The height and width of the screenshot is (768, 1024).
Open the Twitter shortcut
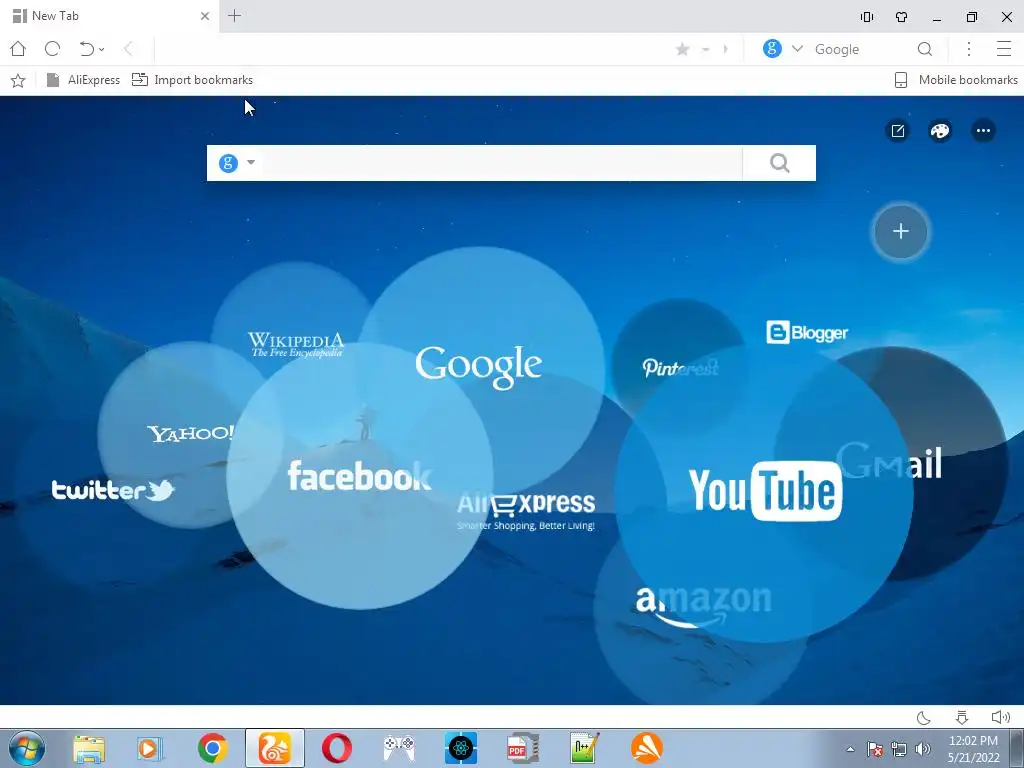pos(113,490)
